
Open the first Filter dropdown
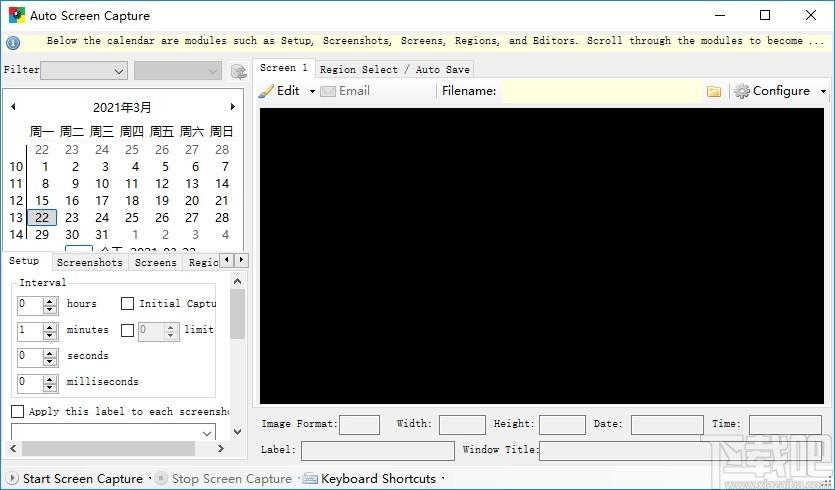[84, 70]
